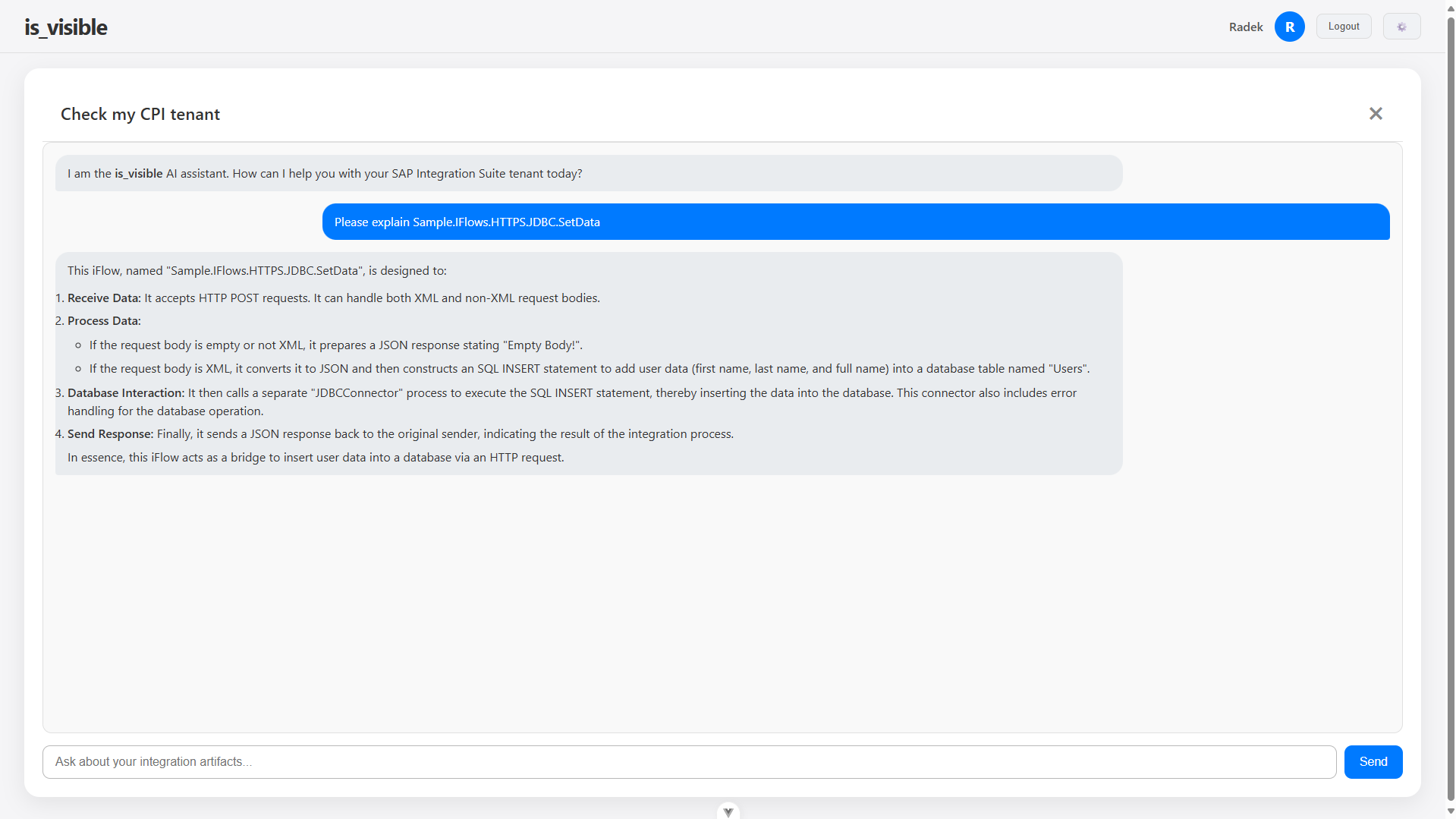Screen dimensions: 1456x819
Task: Click the Send Response list item
Action: click(395, 433)
